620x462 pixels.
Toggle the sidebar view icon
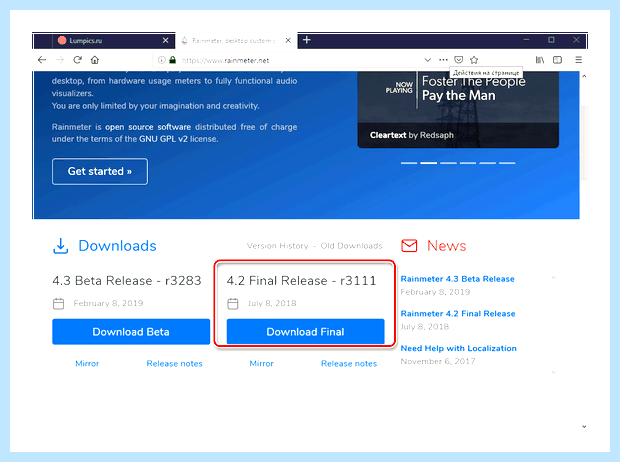tap(558, 60)
